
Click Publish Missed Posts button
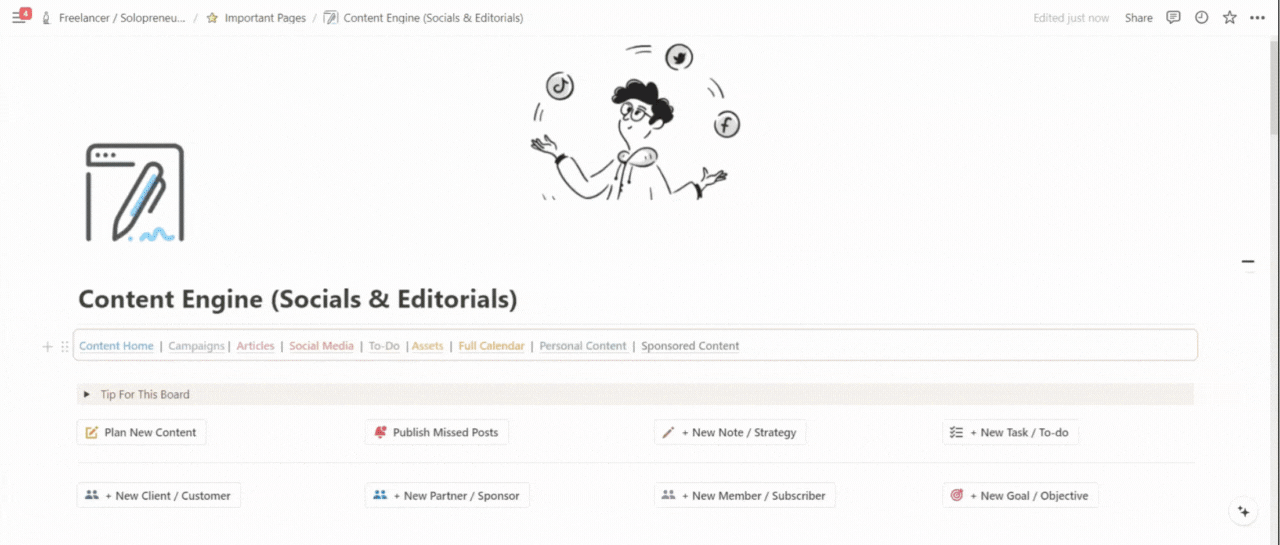[x=436, y=432]
